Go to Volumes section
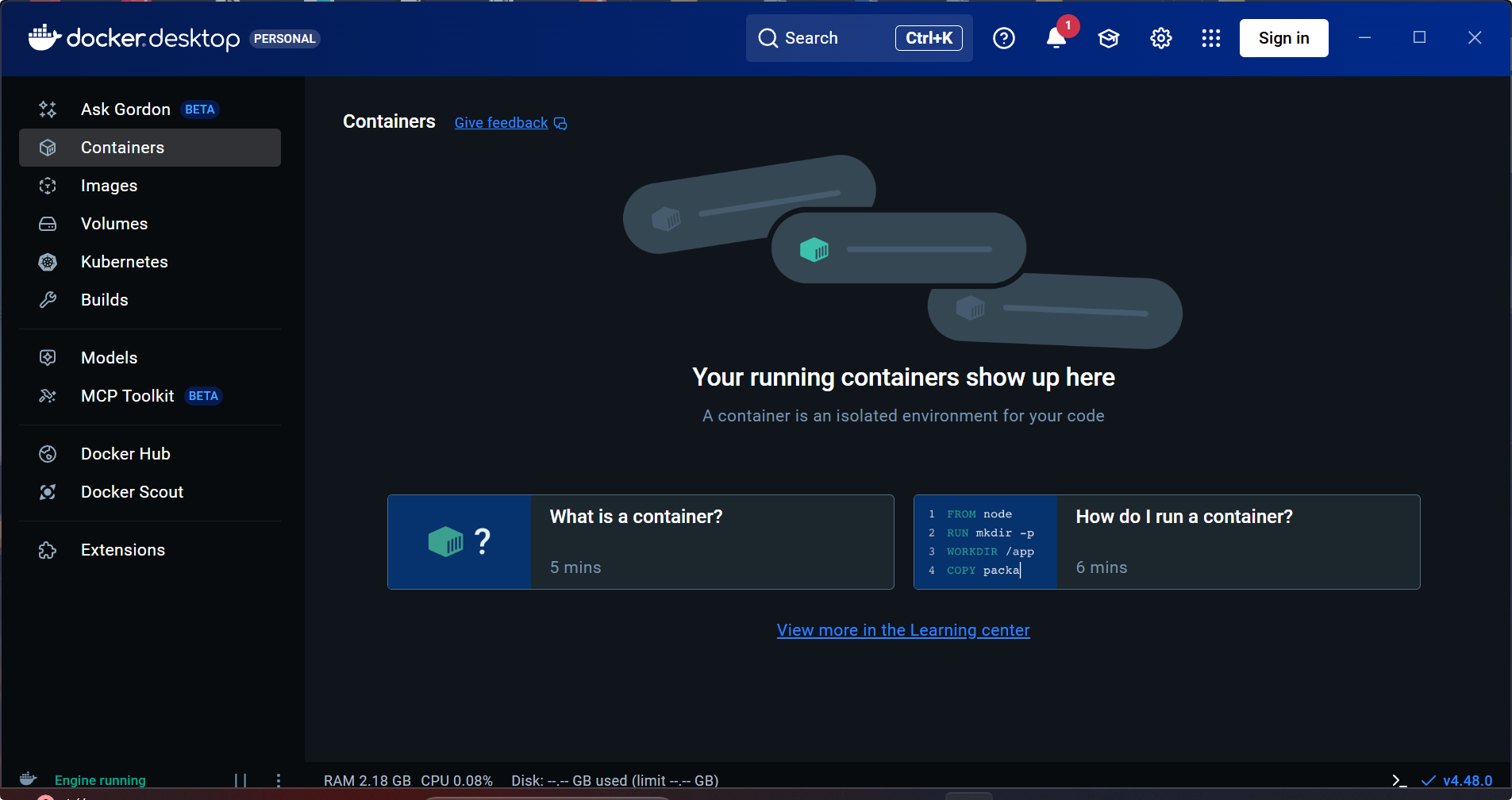The height and width of the screenshot is (800, 1512). pos(150,224)
